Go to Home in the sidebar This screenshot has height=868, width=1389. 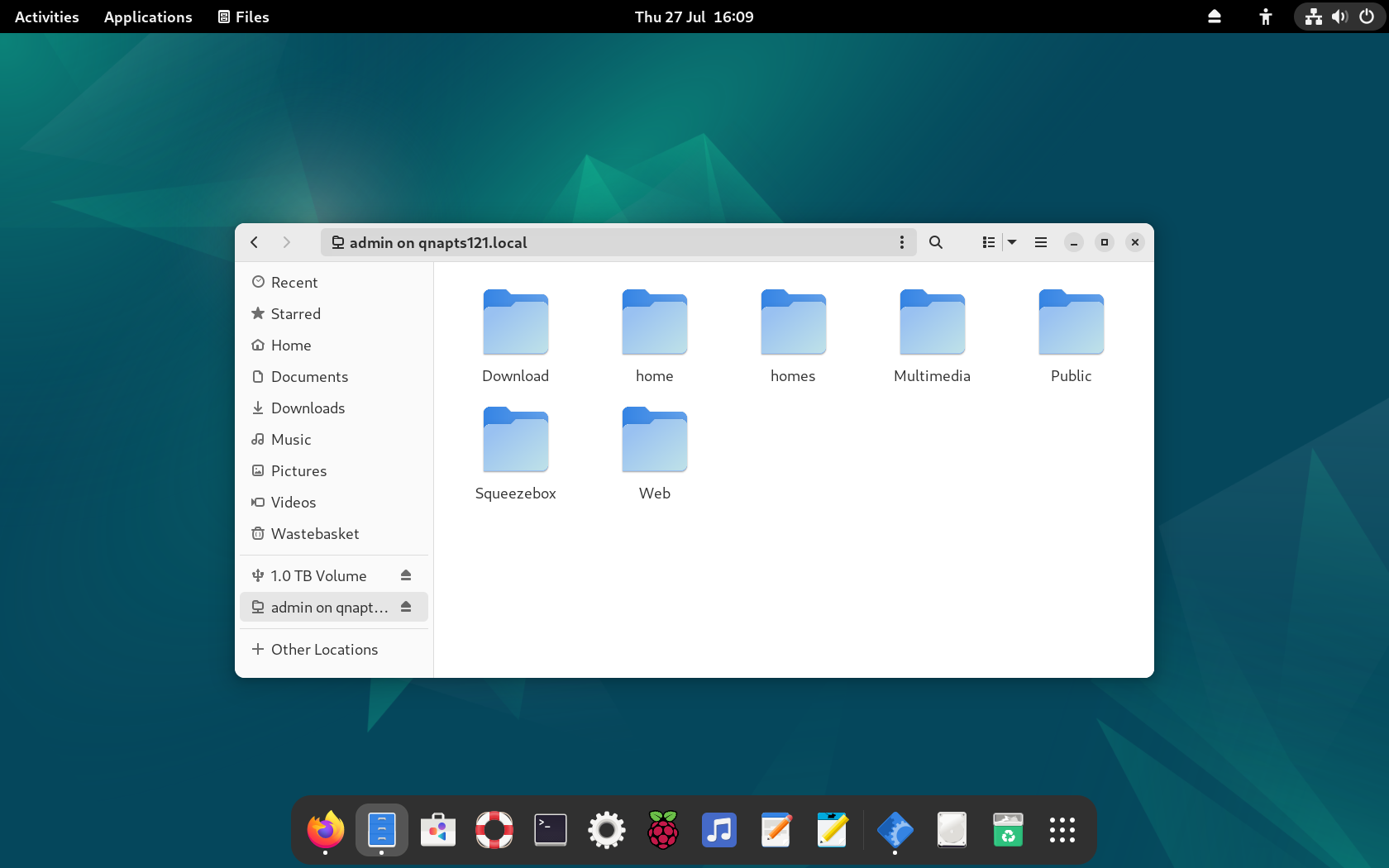[x=334, y=346]
